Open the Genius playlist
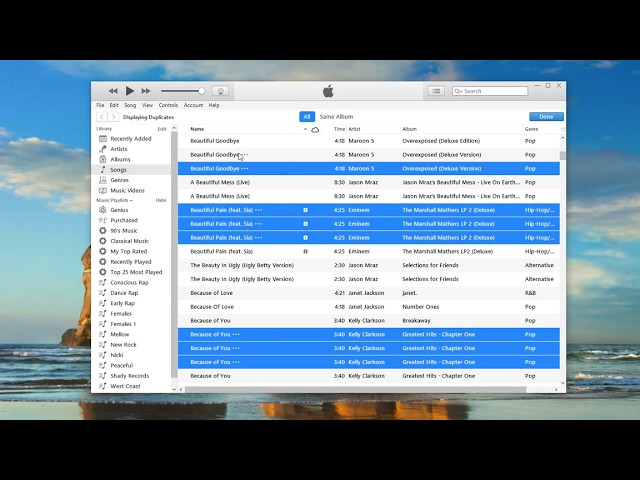The width and height of the screenshot is (640, 480). tap(119, 210)
